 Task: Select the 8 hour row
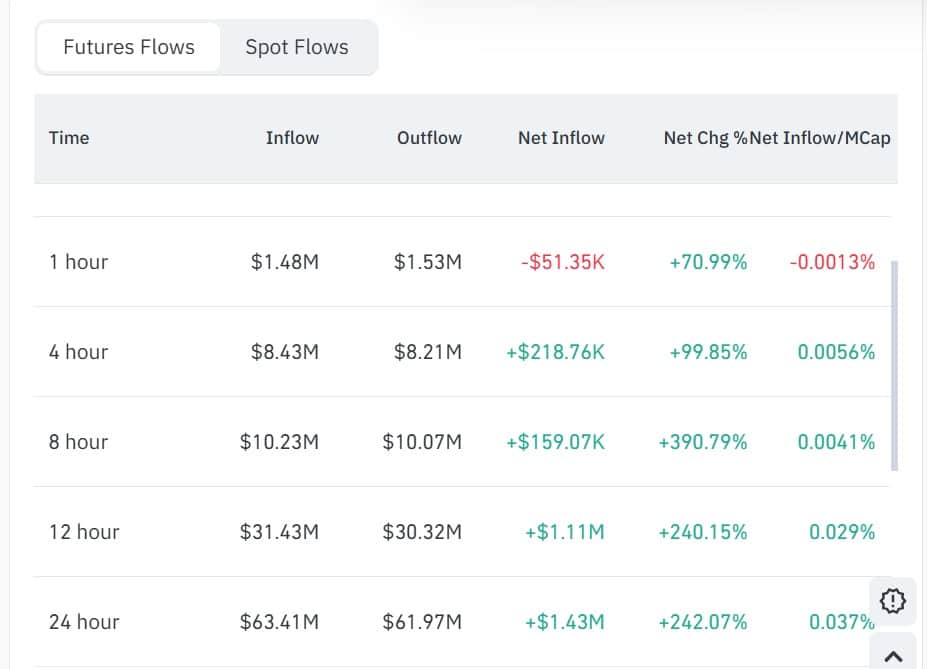(78, 441)
